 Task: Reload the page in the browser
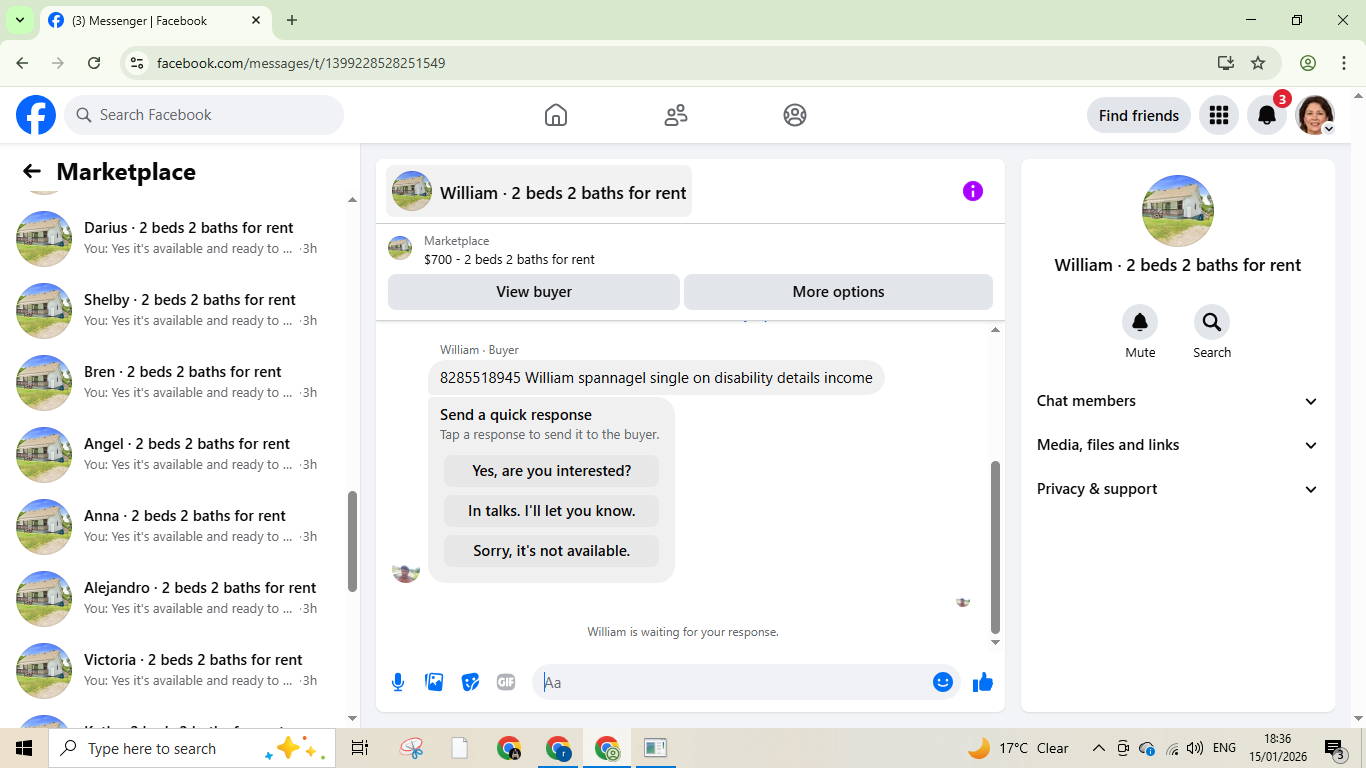[94, 63]
